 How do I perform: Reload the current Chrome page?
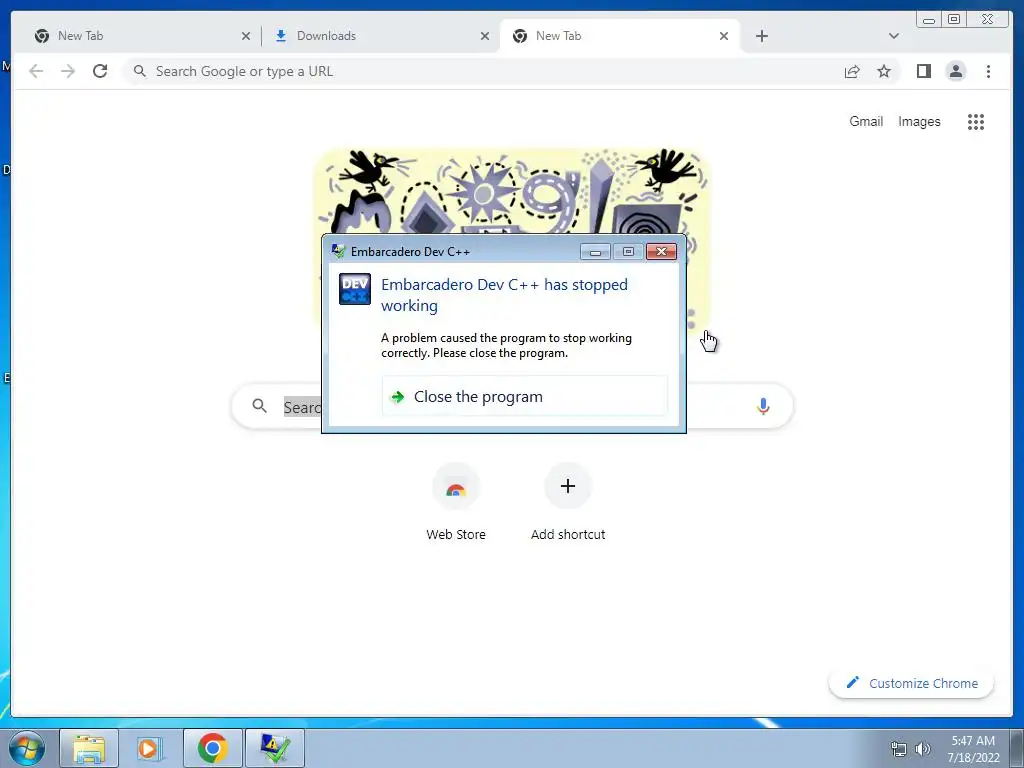100,71
